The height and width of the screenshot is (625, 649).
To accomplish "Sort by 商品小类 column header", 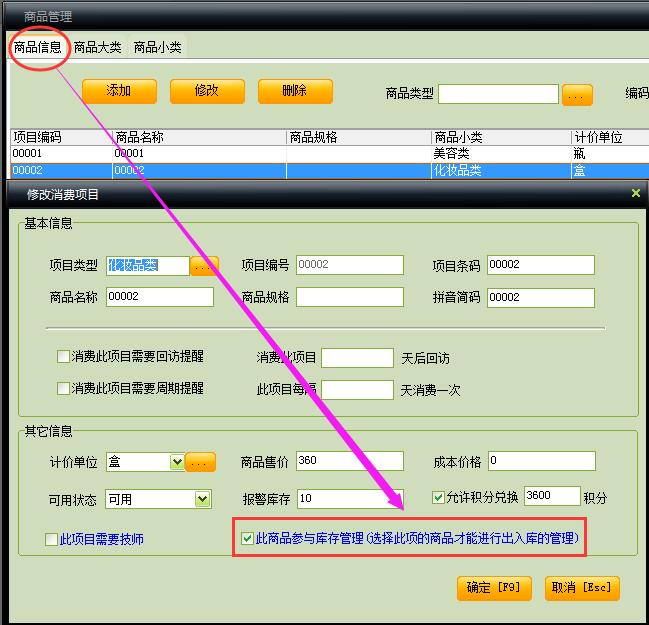I will 501,137.
